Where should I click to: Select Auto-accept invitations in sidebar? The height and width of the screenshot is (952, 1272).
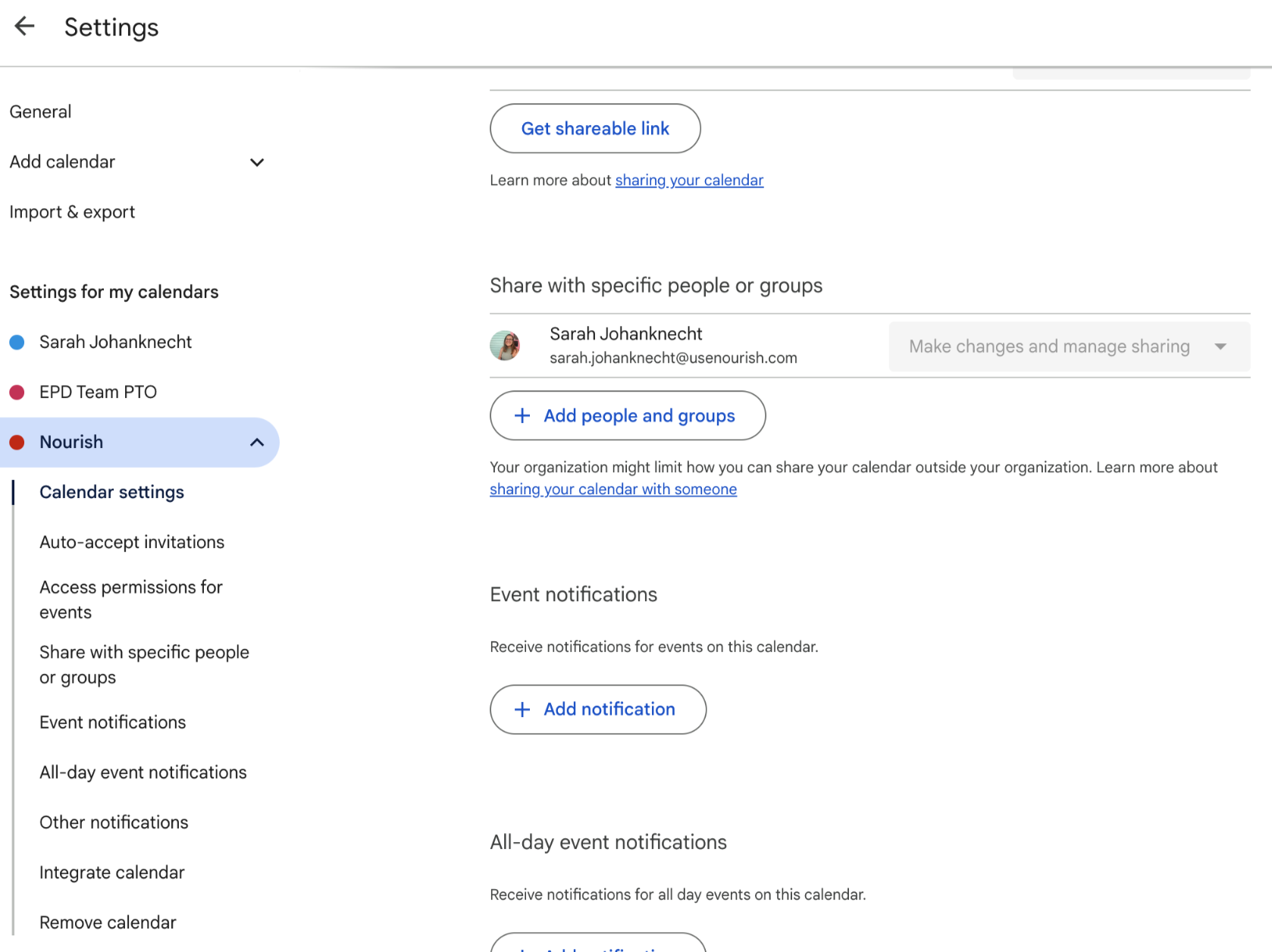[x=132, y=543]
